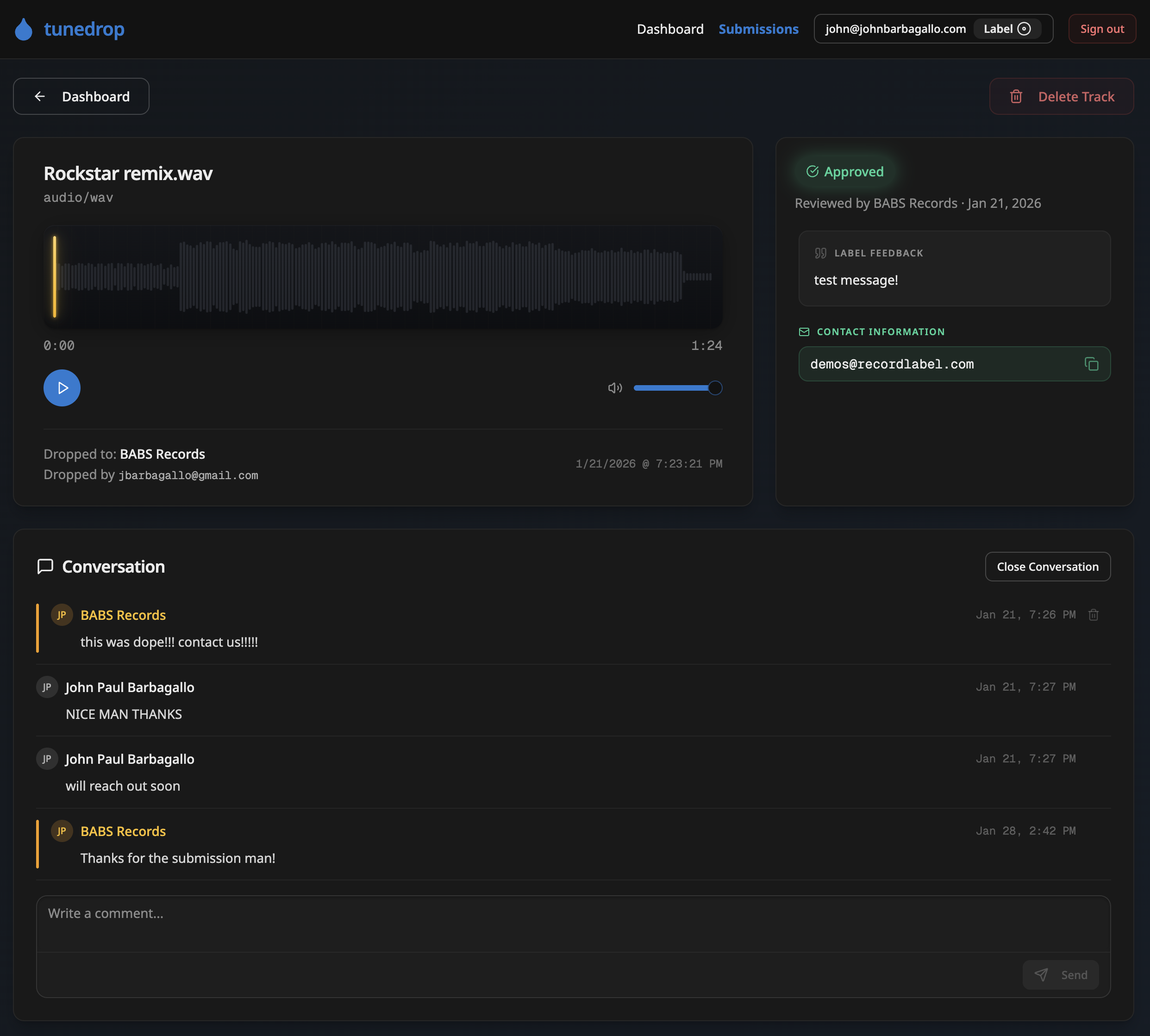Screen dimensions: 1150x1036
Task: Seek within the audio waveform
Action: pyautogui.click(x=382, y=277)
